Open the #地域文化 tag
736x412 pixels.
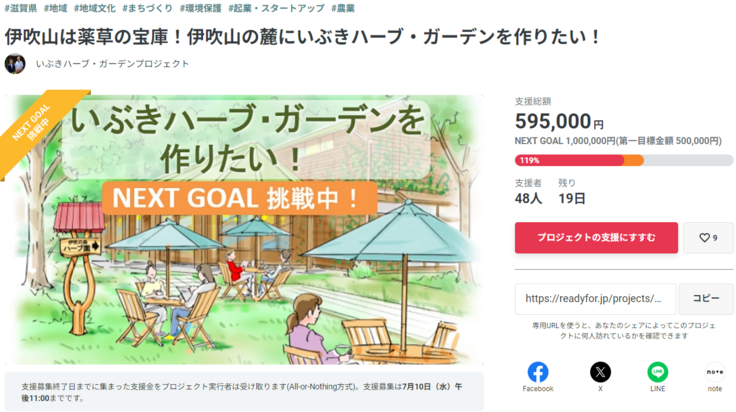[96, 8]
